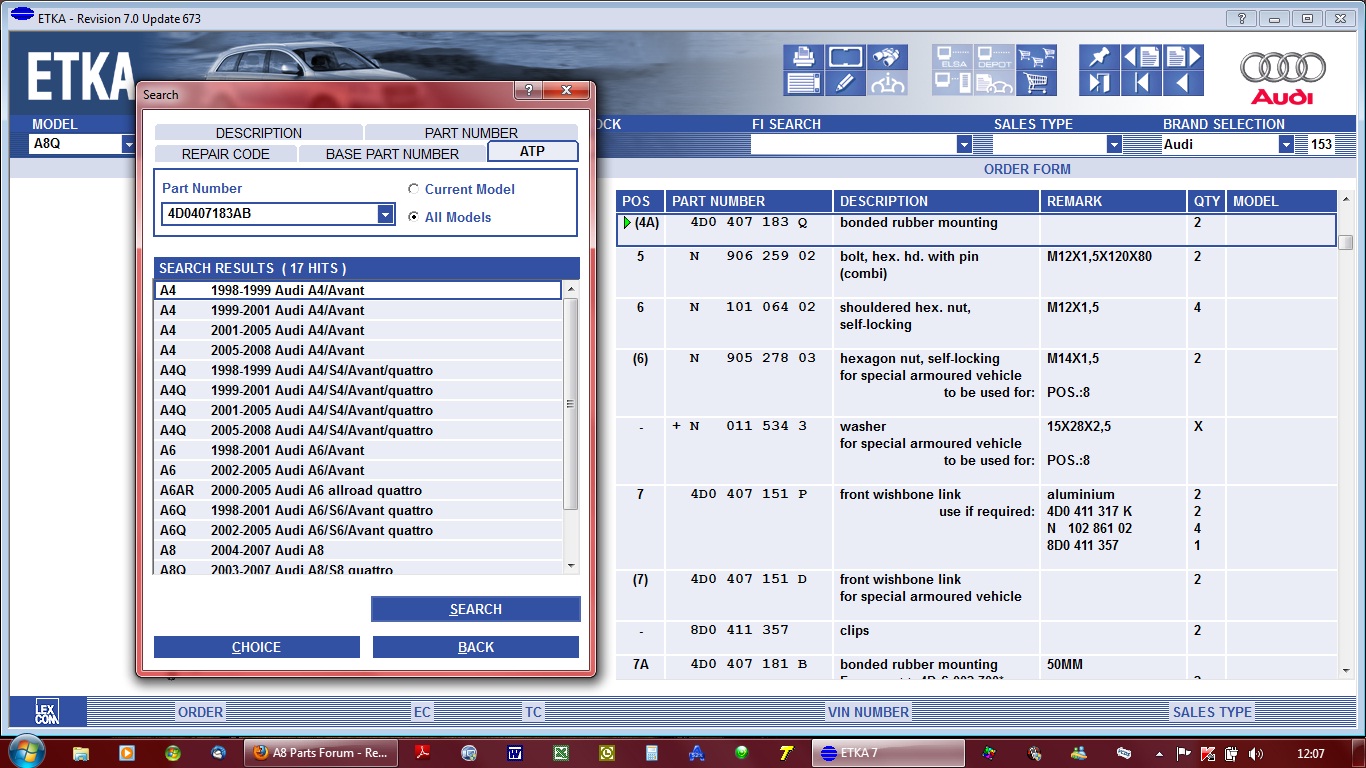Click the rectangular frame icon
Image resolution: width=1366 pixels, height=768 pixels.
[845, 57]
